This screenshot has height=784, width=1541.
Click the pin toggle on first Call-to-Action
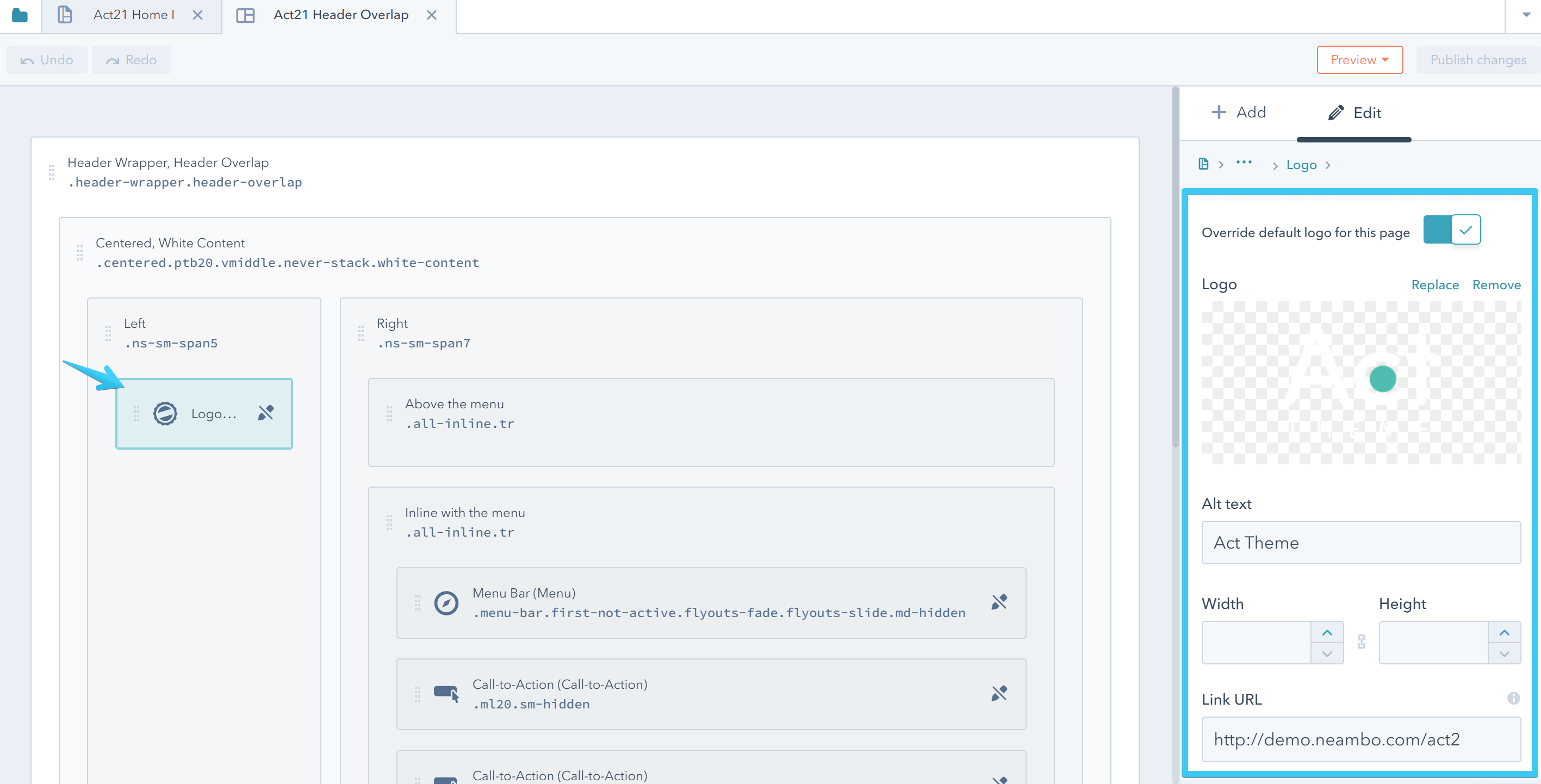pos(999,694)
